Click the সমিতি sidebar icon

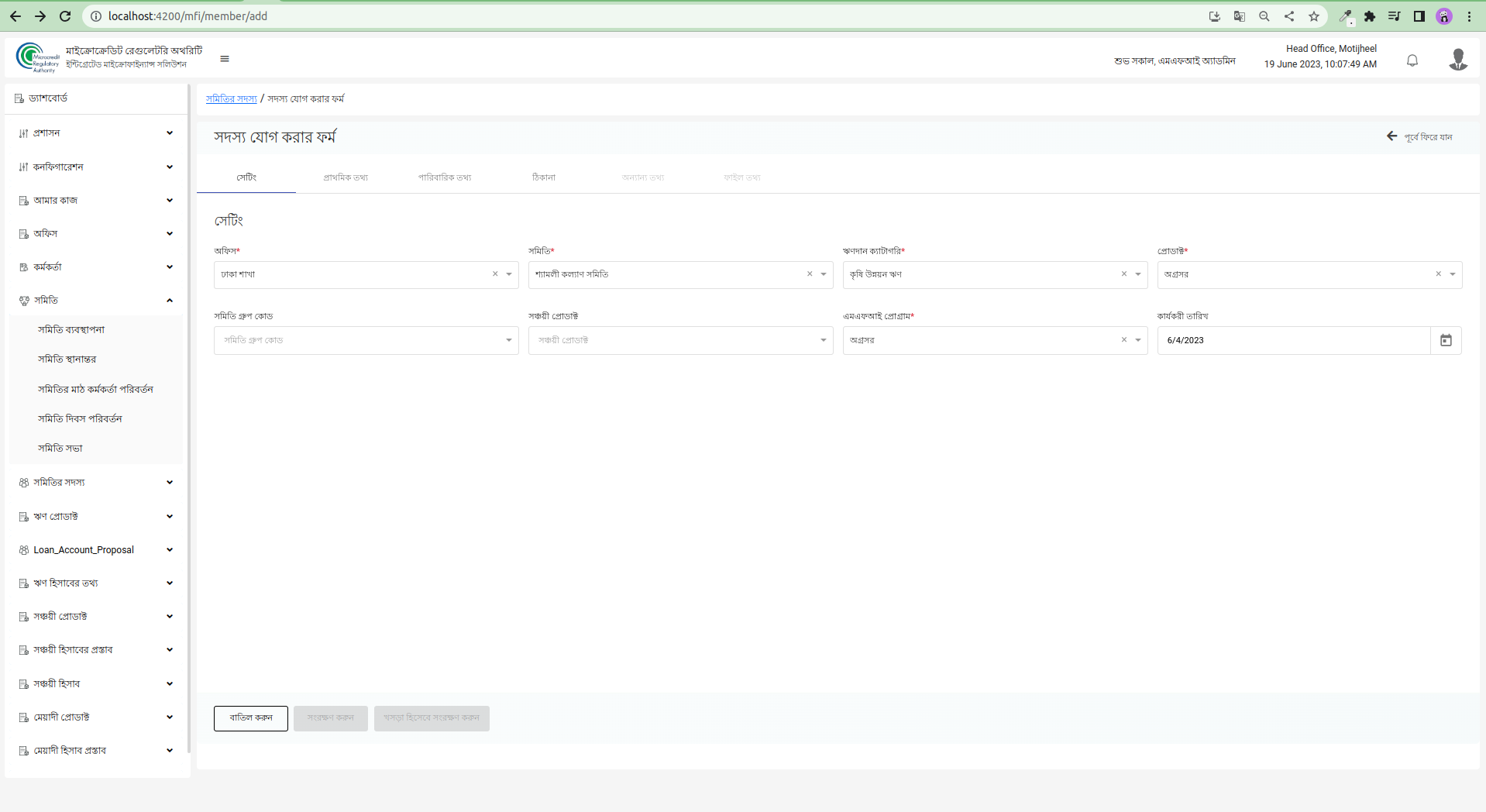coord(24,301)
